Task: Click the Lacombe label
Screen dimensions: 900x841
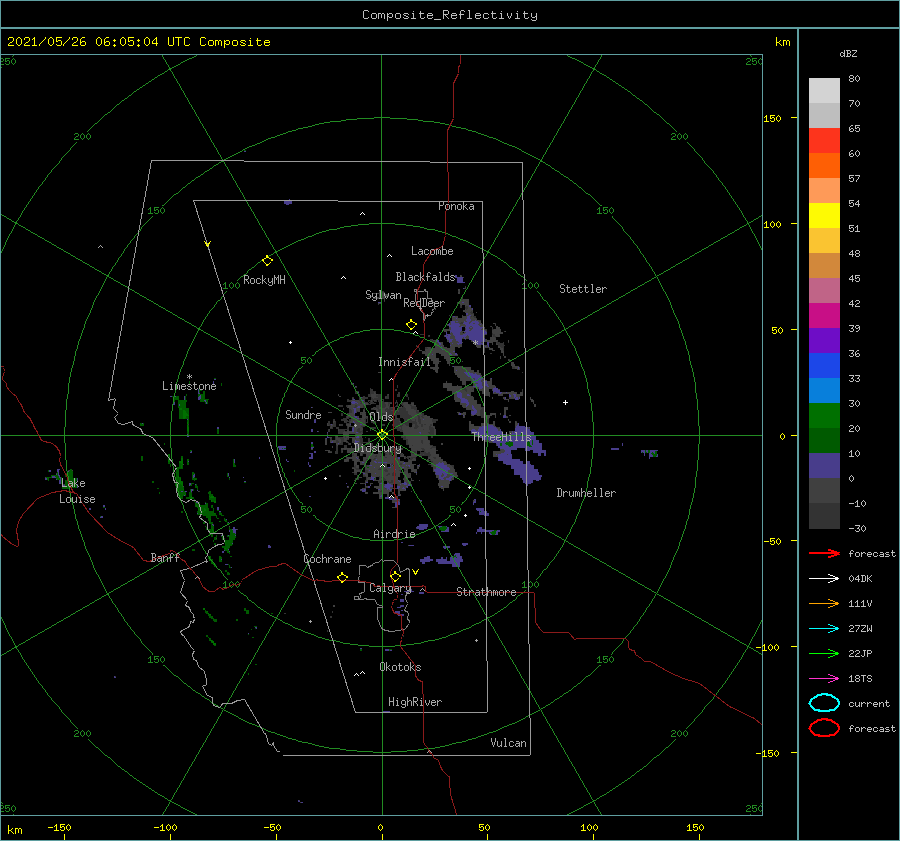Action: (432, 251)
